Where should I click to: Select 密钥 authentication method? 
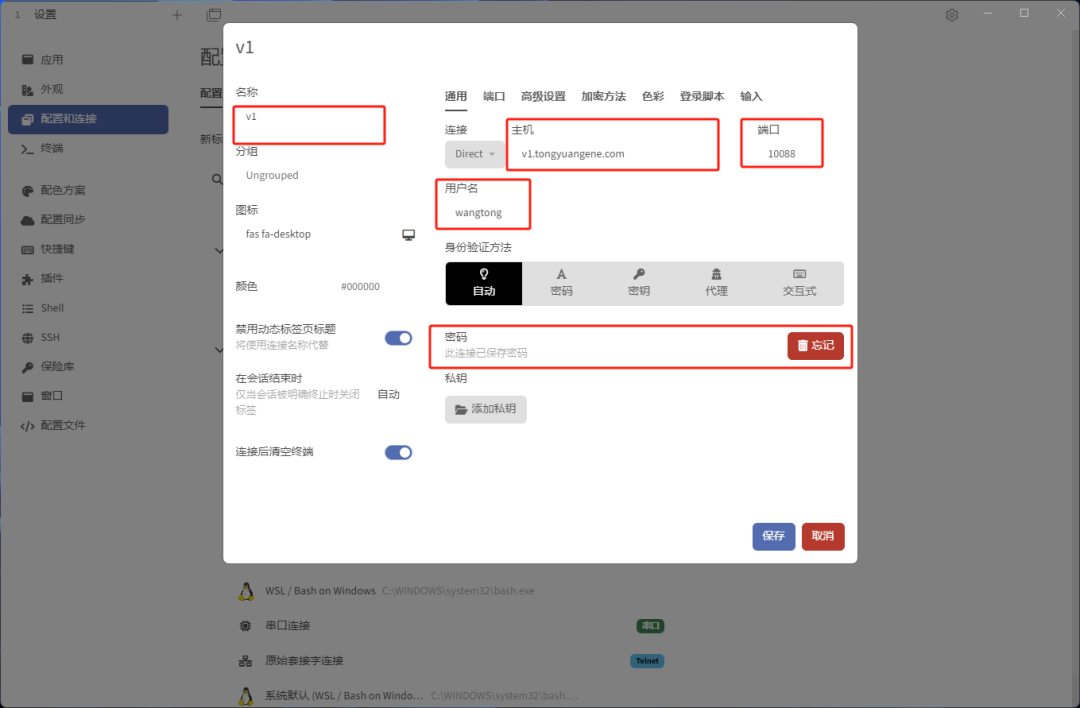point(638,283)
